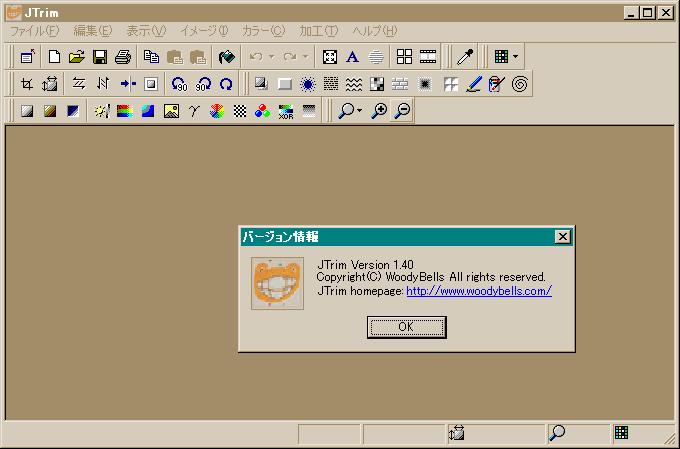Viewport: 680px width, 449px height.
Task: Click the XOR color icon
Action: pos(286,111)
